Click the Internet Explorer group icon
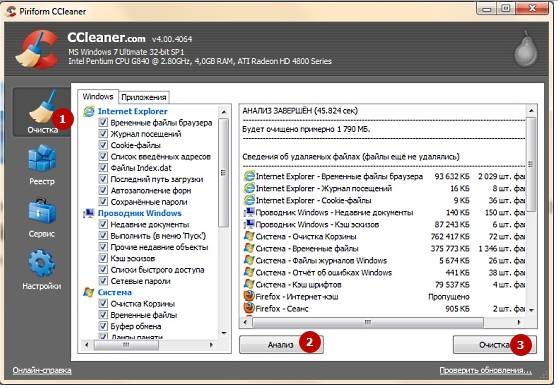Image resolution: width=558 pixels, height=388 pixels. coord(89,111)
